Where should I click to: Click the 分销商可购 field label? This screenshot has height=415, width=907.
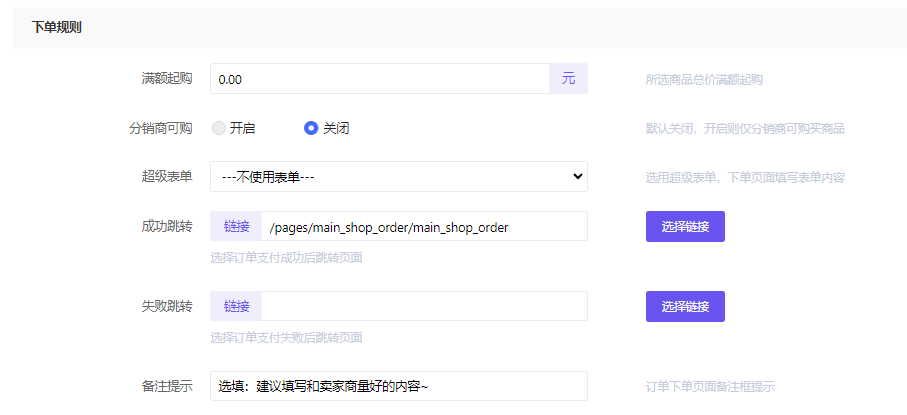[160, 128]
